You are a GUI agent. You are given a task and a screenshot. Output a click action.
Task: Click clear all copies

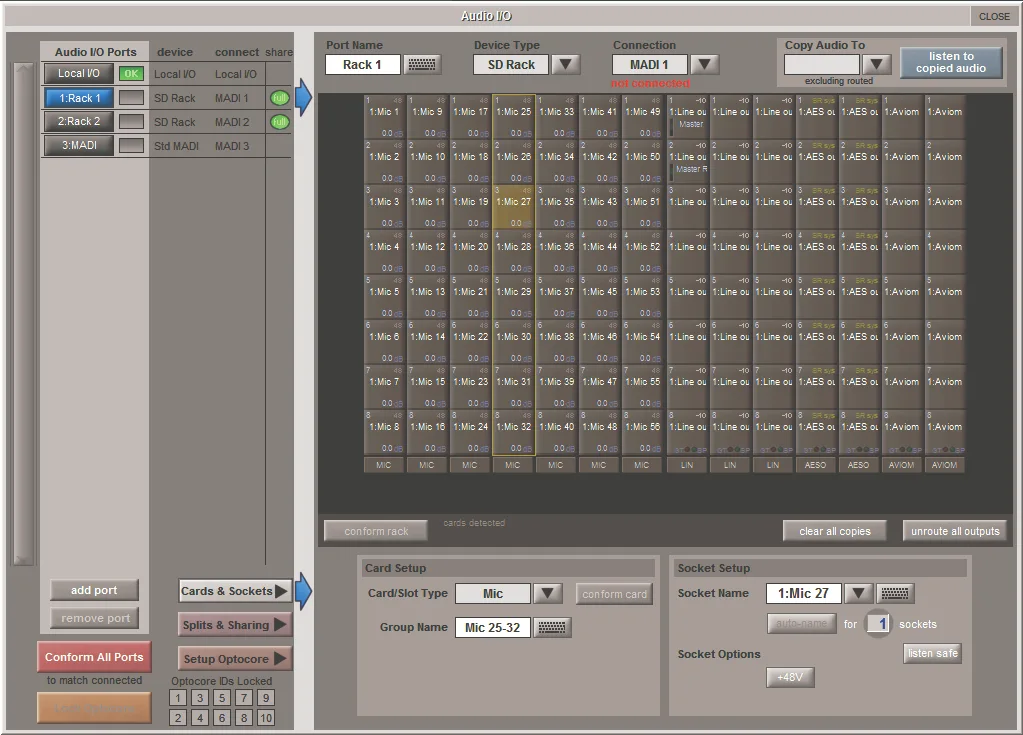pos(835,531)
